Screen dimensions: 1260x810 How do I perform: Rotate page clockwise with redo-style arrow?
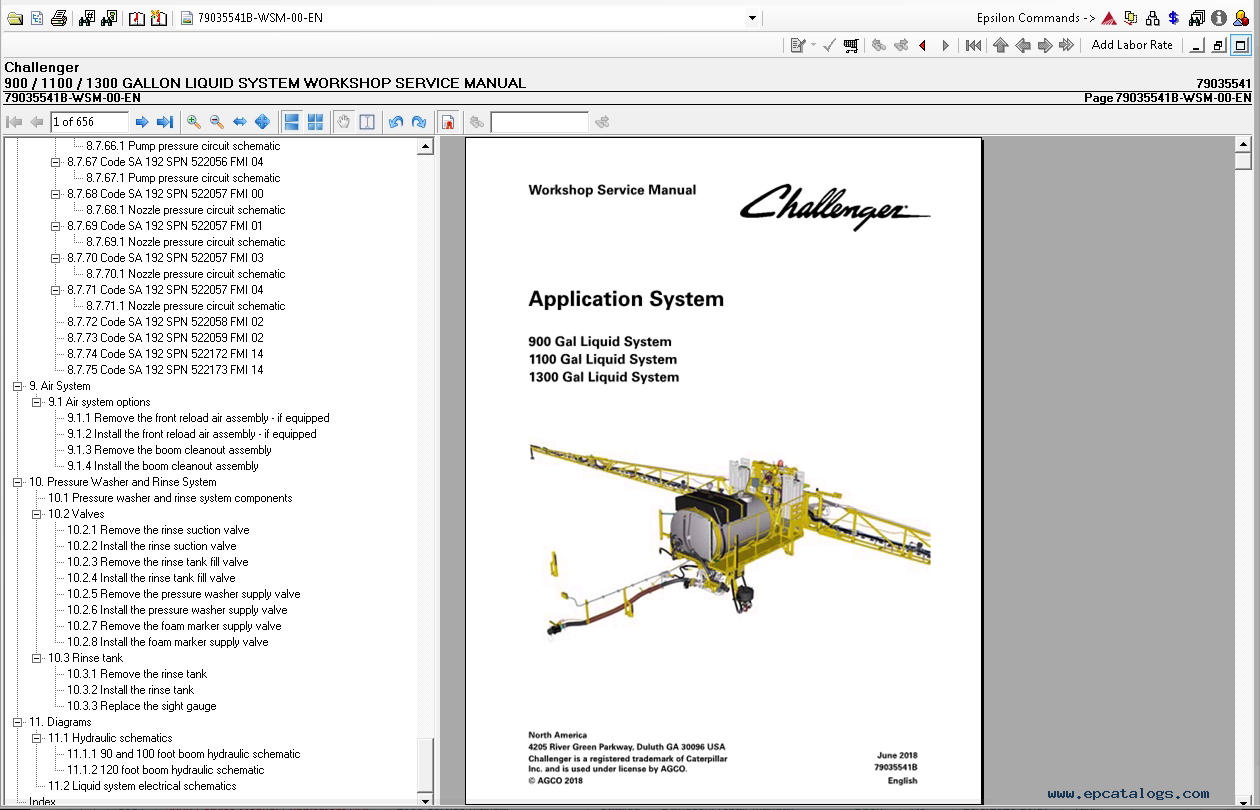click(419, 122)
